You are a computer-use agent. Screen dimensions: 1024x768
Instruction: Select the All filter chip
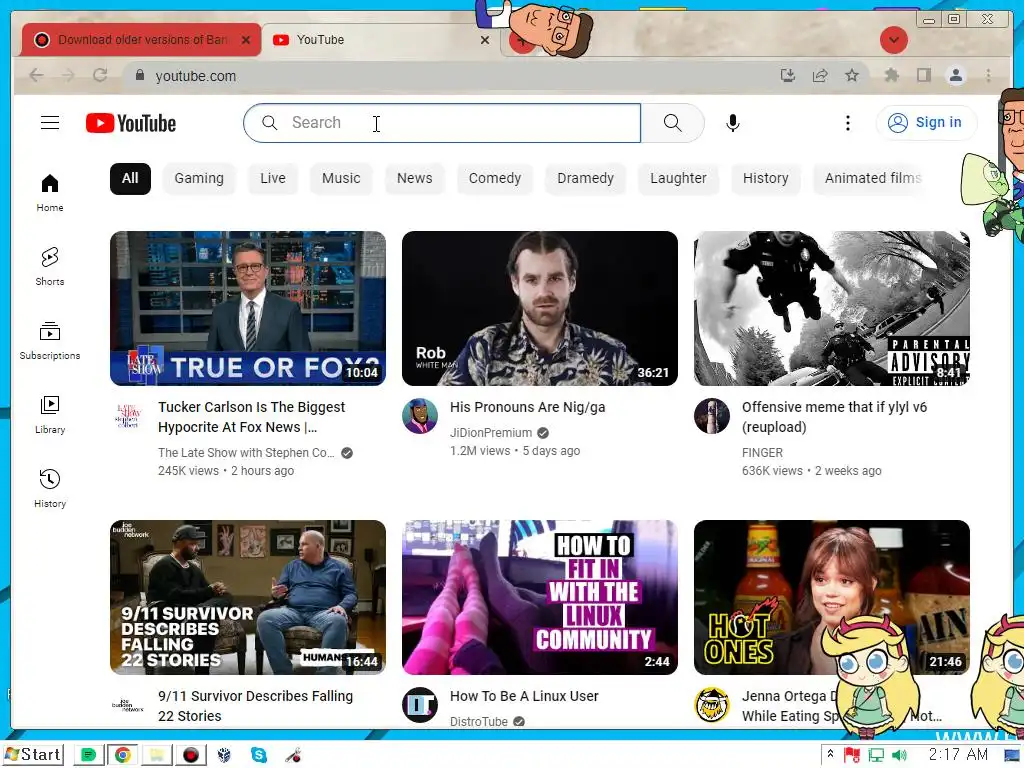pos(130,178)
